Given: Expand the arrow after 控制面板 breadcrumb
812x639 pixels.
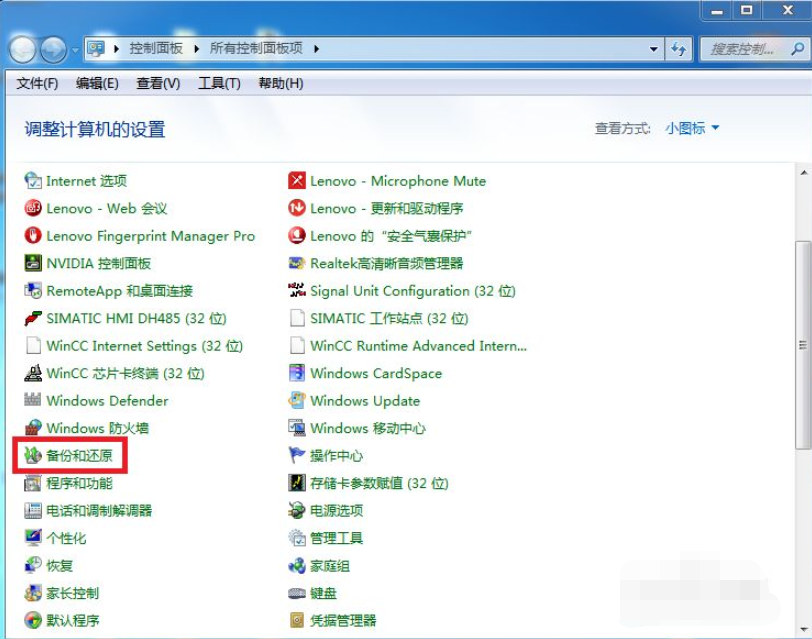Looking at the screenshot, I should pyautogui.click(x=197, y=49).
